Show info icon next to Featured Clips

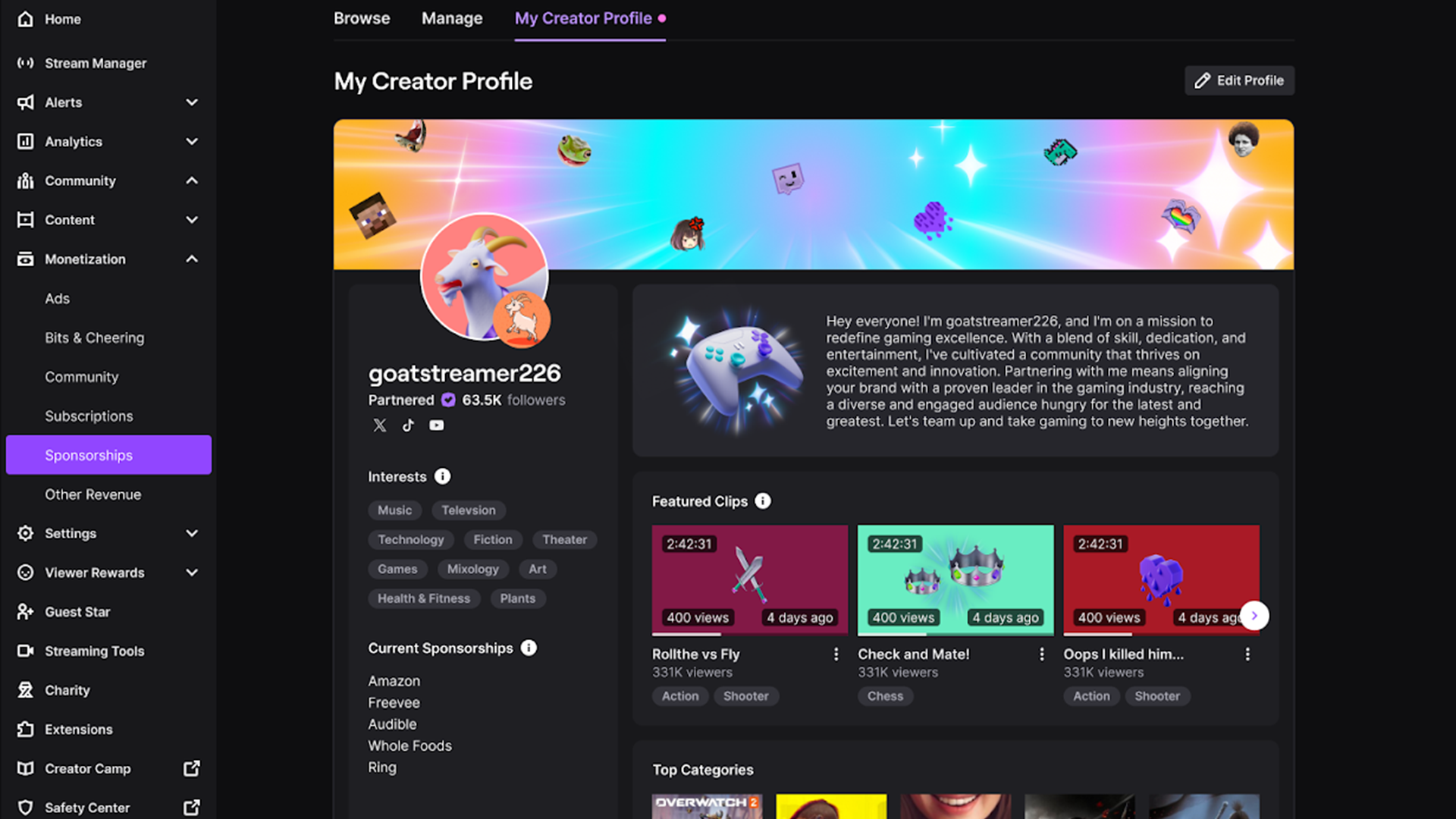[763, 501]
